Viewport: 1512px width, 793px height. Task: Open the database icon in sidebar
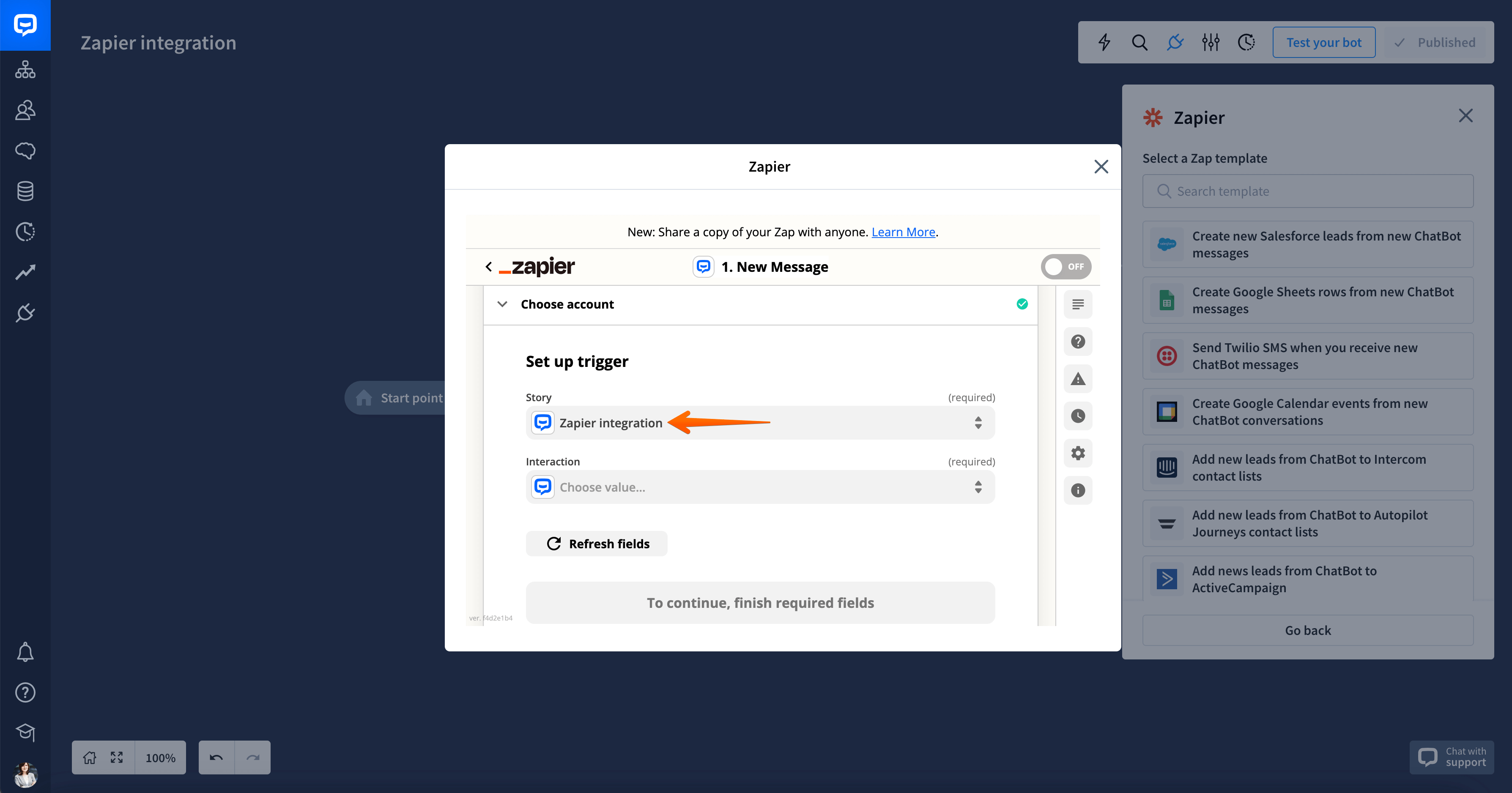click(25, 191)
